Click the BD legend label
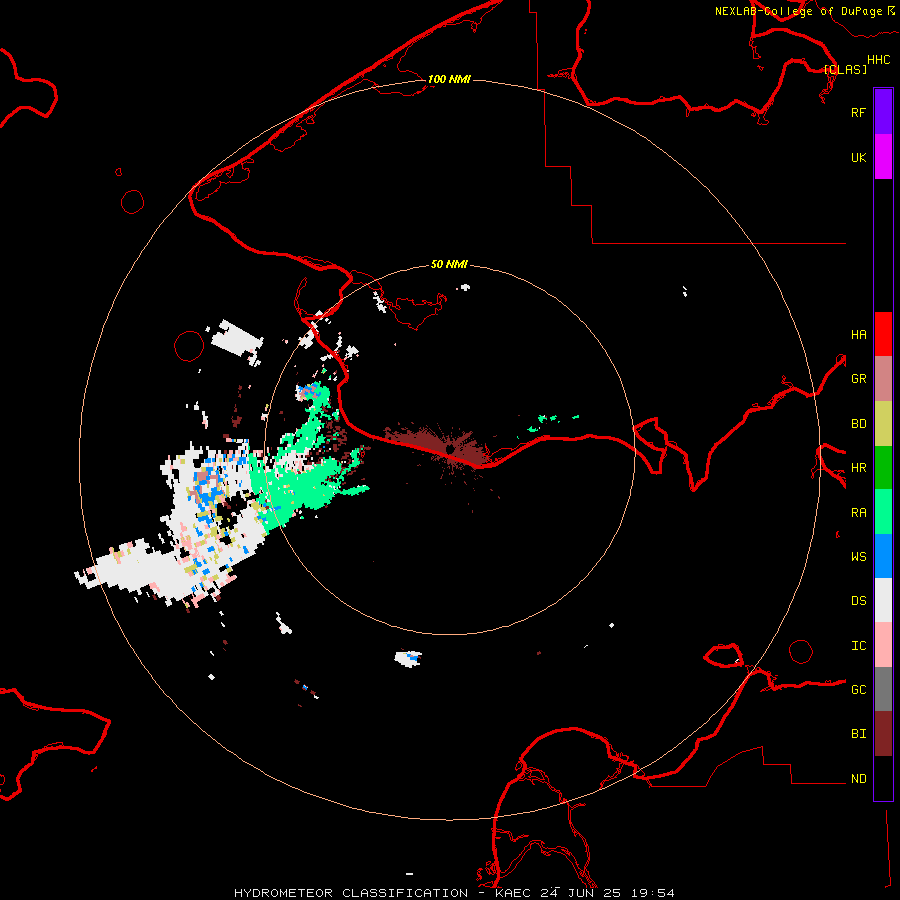Screen dimensions: 900x900 click(858, 424)
